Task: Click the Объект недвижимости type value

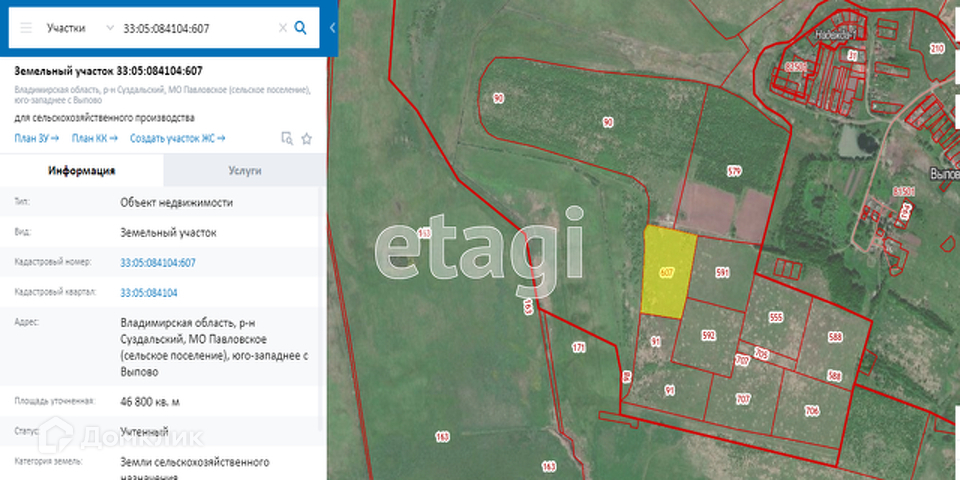Action: pos(177,202)
